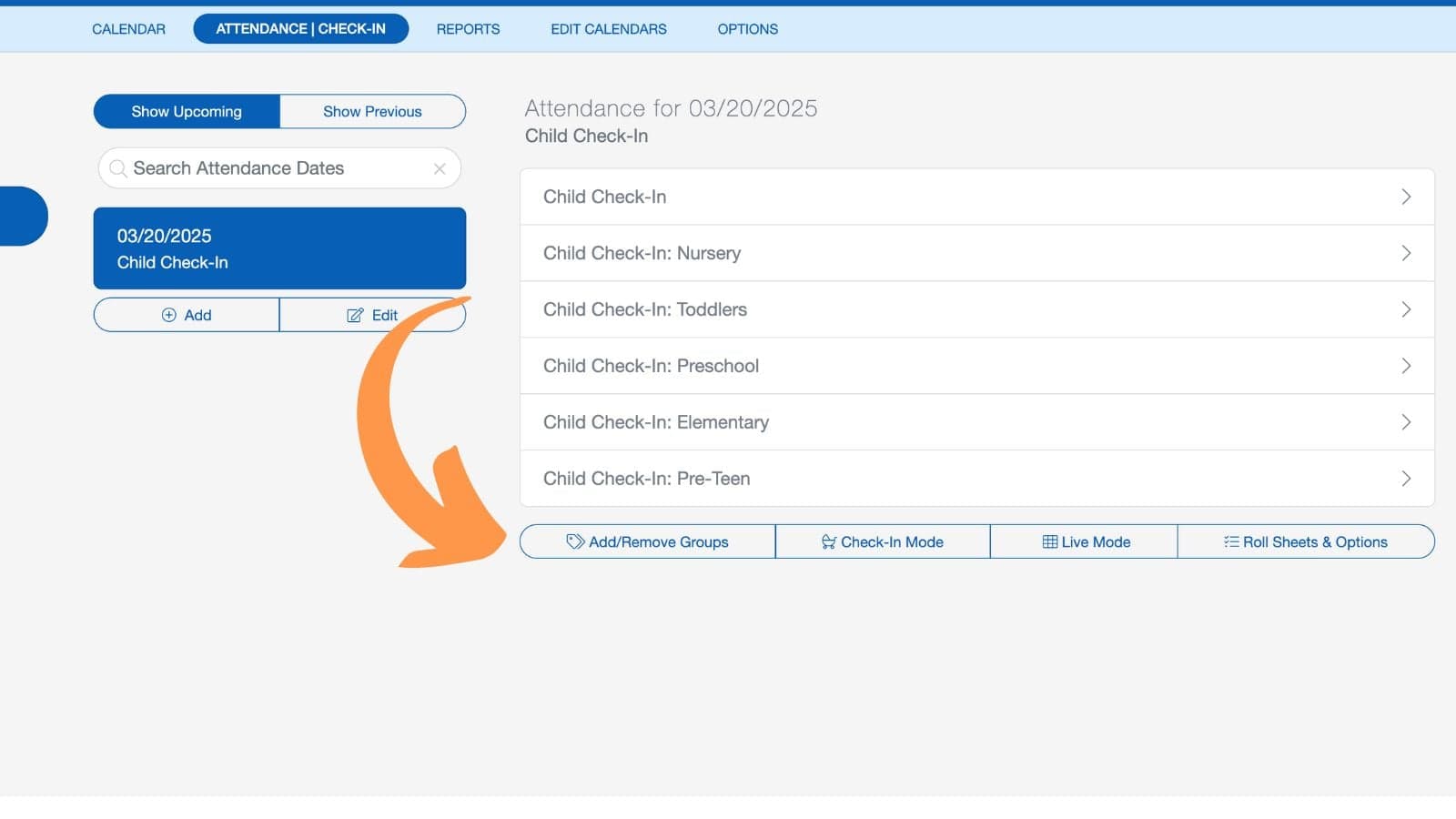Open Roll Sheets & Options
The height and width of the screenshot is (819, 1456).
point(1306,541)
